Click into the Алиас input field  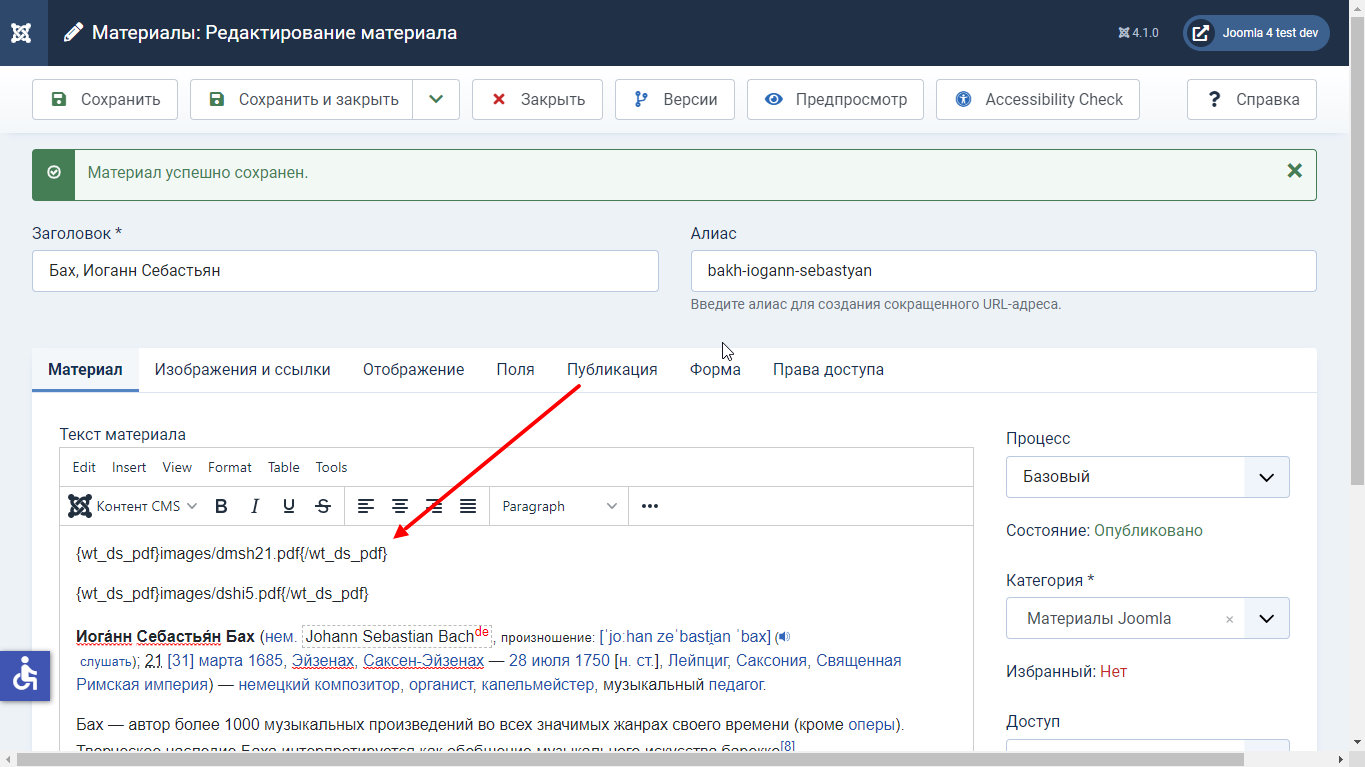click(x=1003, y=271)
